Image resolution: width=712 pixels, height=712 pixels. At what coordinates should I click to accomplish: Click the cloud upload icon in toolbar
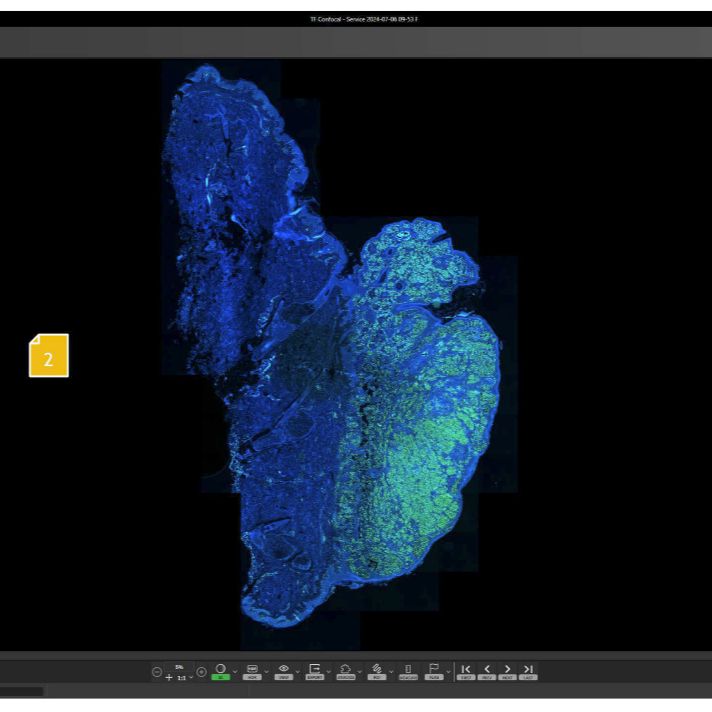point(346,670)
